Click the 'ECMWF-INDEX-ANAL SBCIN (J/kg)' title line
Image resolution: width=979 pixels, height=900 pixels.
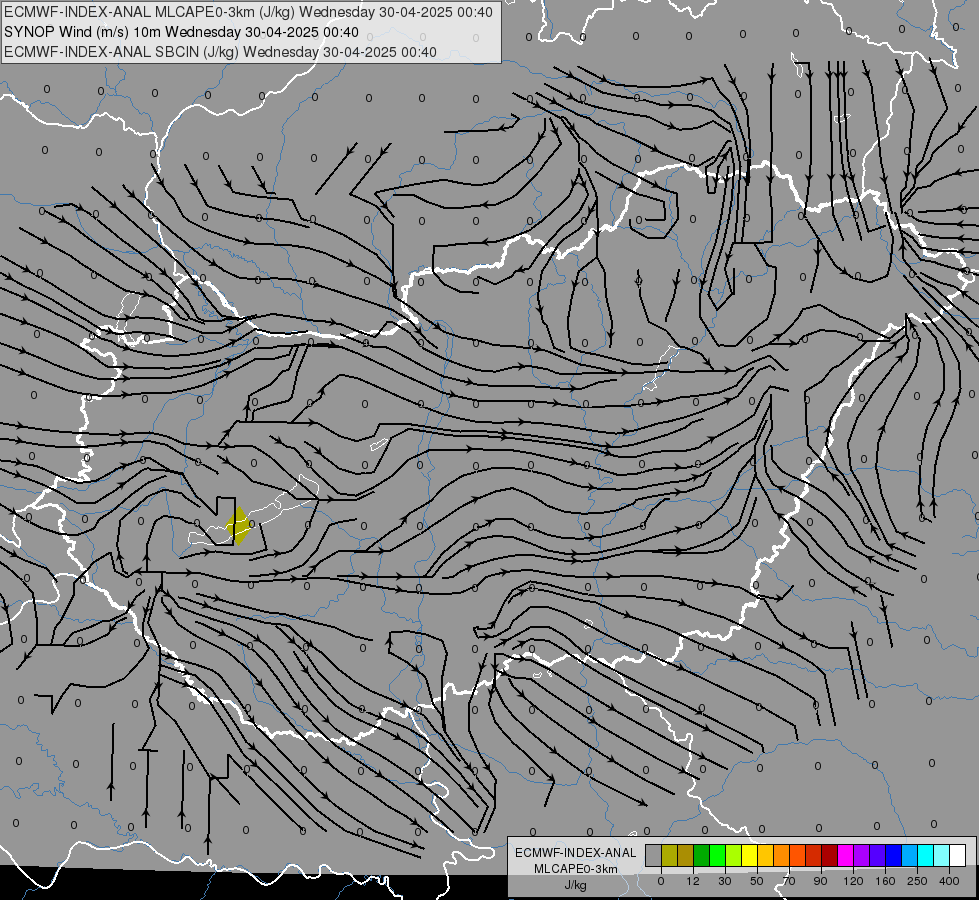tap(220, 52)
